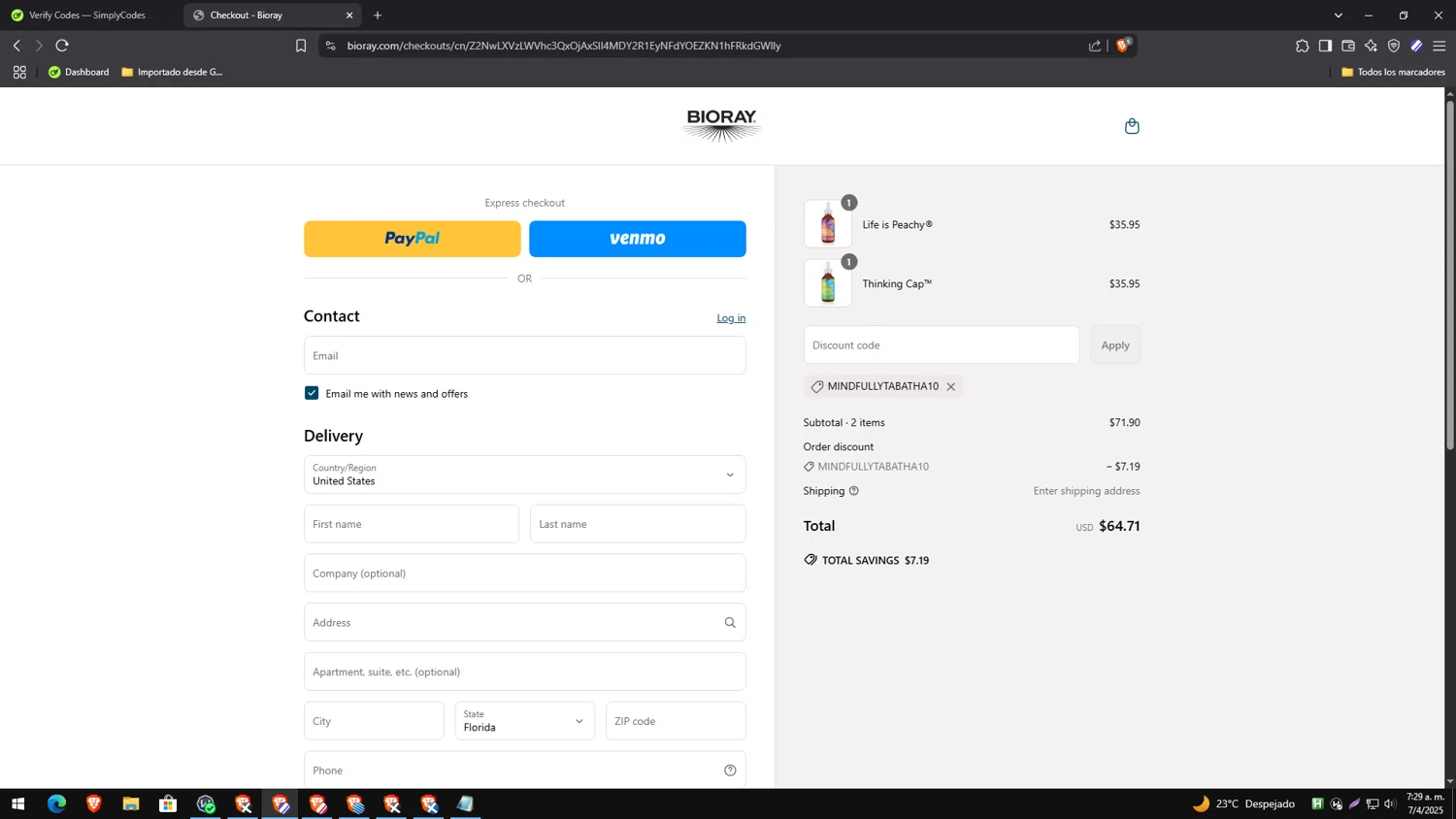Click the page vertical scrollbar
This screenshot has width=1456, height=819.
tap(1450, 274)
